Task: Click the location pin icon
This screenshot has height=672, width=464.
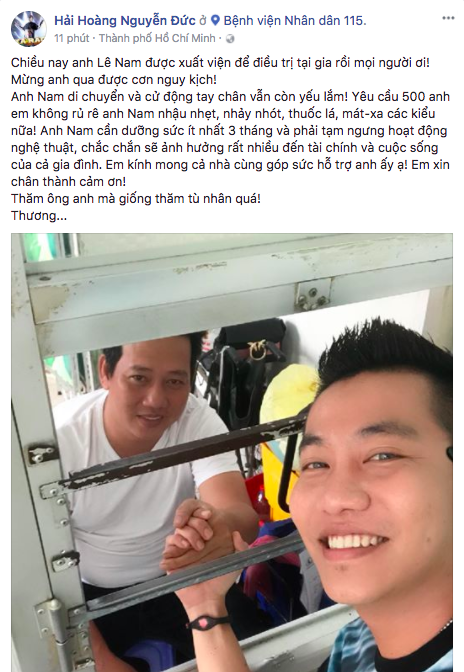Action: (x=216, y=20)
